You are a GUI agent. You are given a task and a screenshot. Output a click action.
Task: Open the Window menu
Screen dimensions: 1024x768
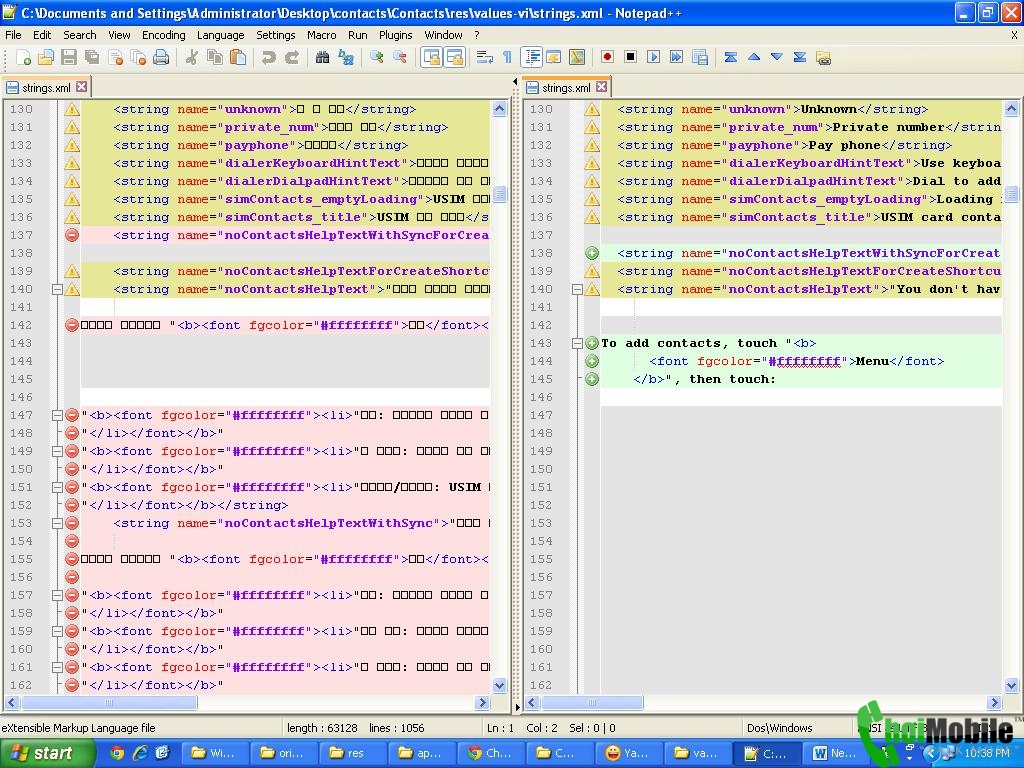pos(443,35)
